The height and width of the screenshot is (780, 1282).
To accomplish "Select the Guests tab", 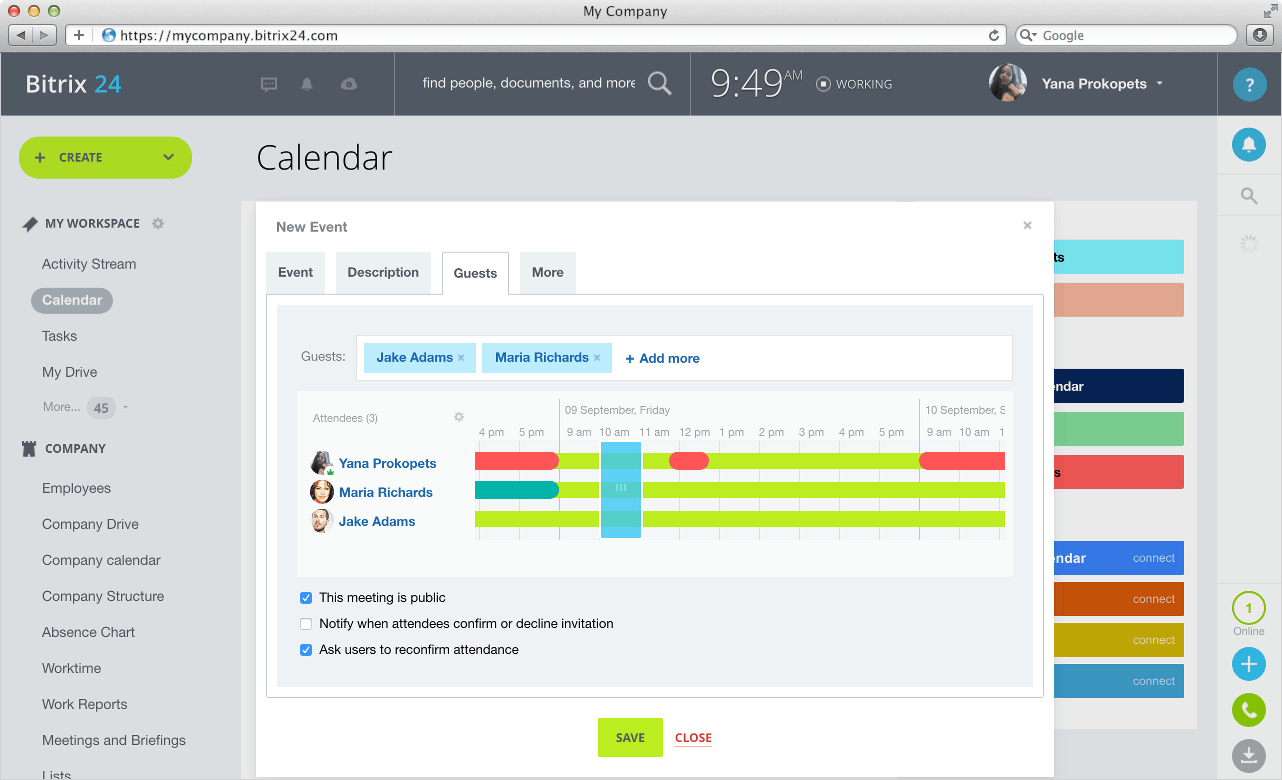I will coord(475,273).
